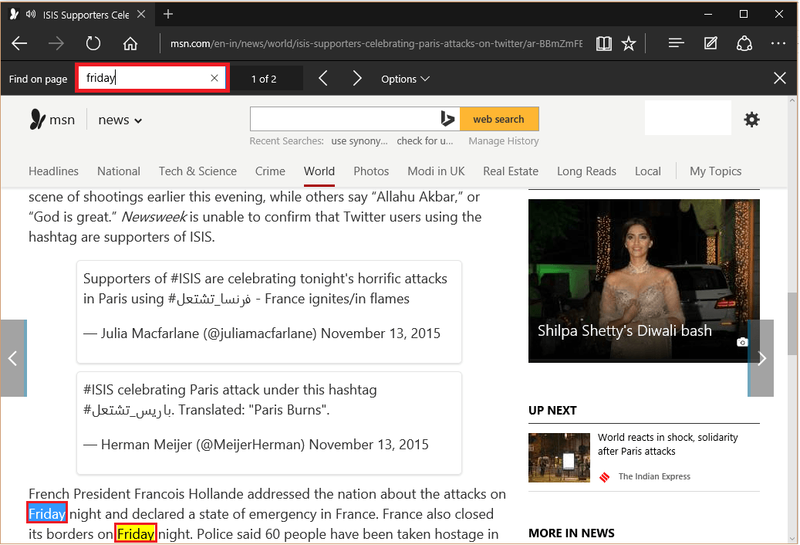This screenshot has height=545, width=800.
Task: Open the Share icon in toolbar
Action: point(744,43)
